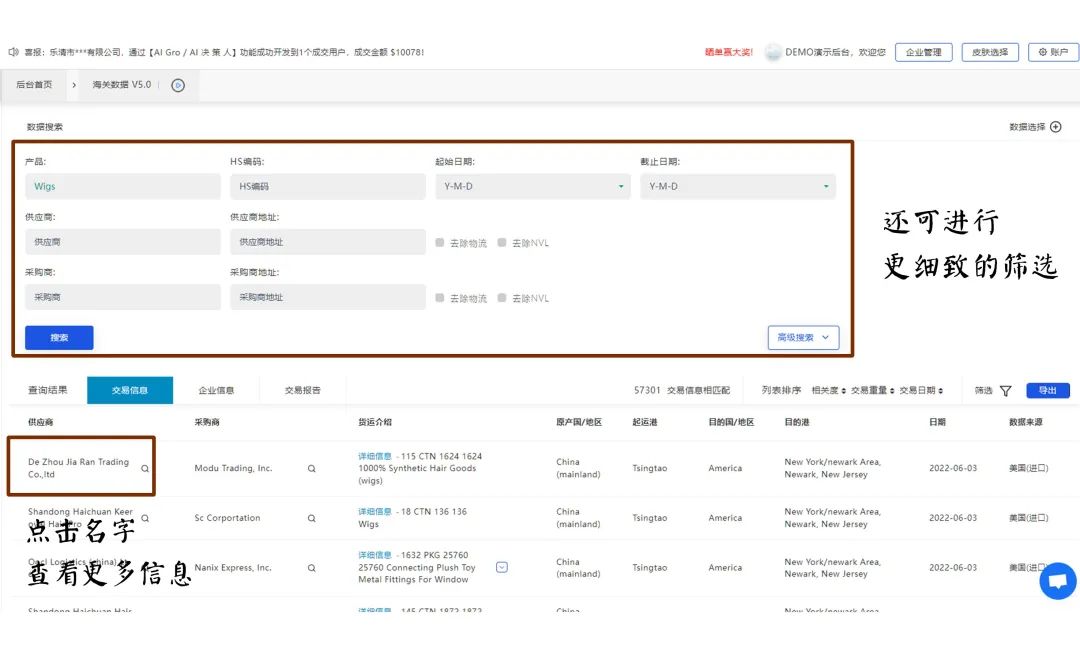Expand the 高级搜索 advanced search options
The width and height of the screenshot is (1080, 648).
[803, 338]
